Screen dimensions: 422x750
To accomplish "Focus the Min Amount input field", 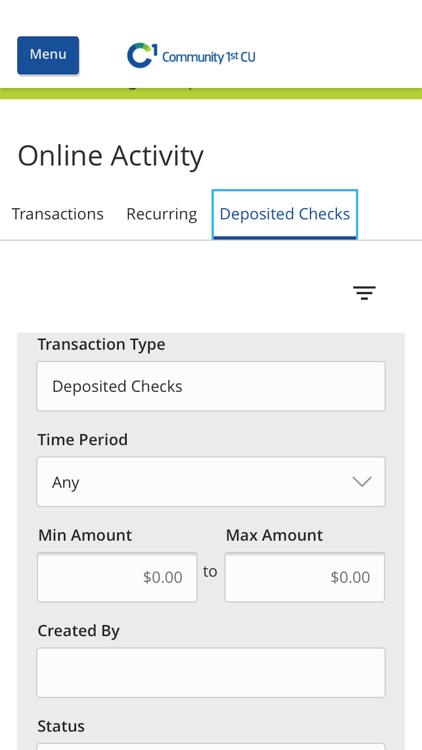I will click(117, 577).
